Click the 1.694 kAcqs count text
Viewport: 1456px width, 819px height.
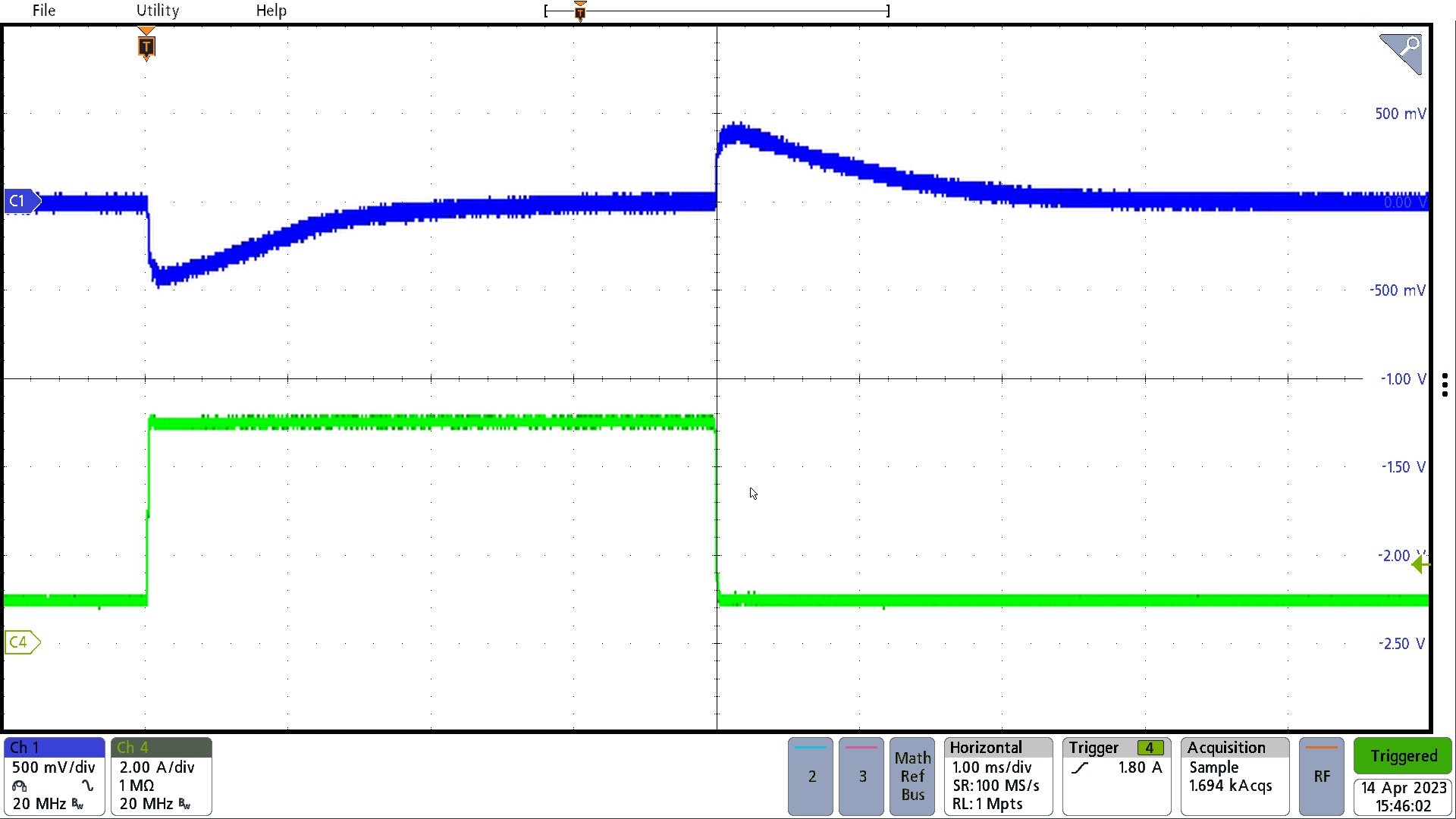[x=1230, y=786]
